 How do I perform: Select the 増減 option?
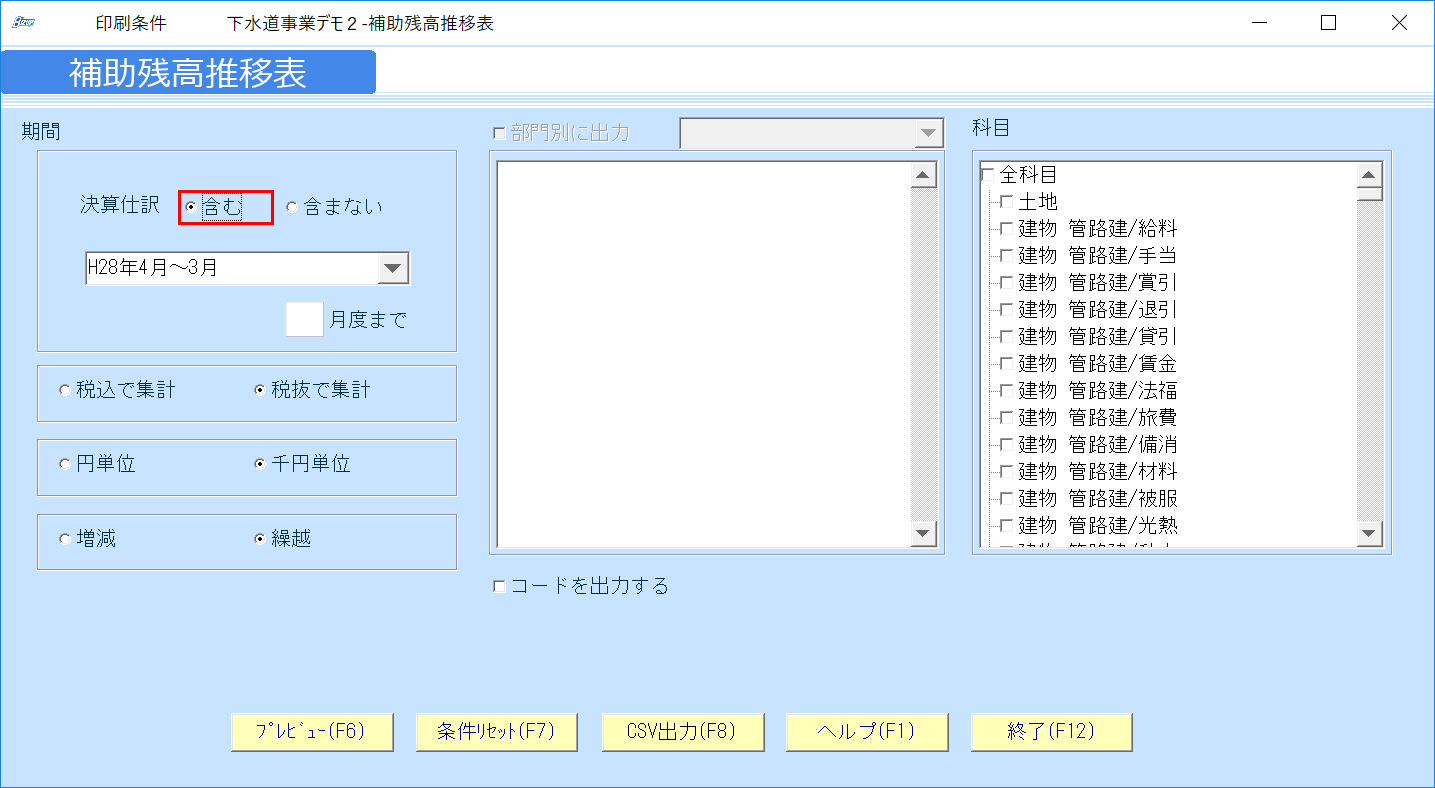coord(65,540)
